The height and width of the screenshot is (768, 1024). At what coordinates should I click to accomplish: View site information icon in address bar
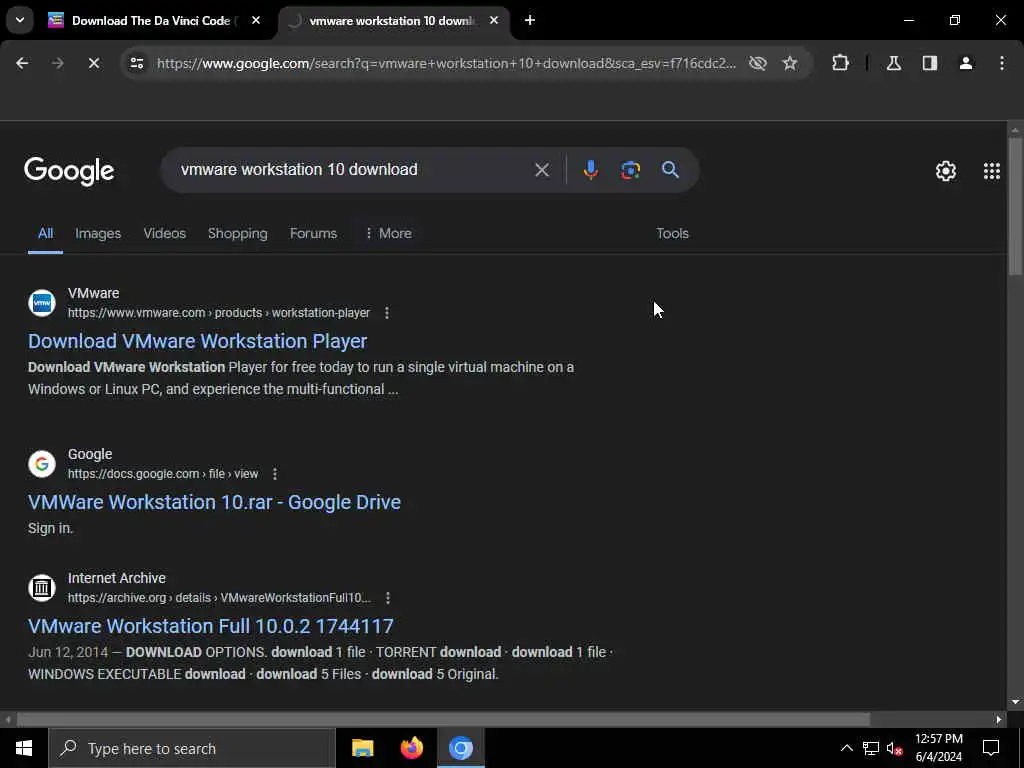[x=136, y=63]
